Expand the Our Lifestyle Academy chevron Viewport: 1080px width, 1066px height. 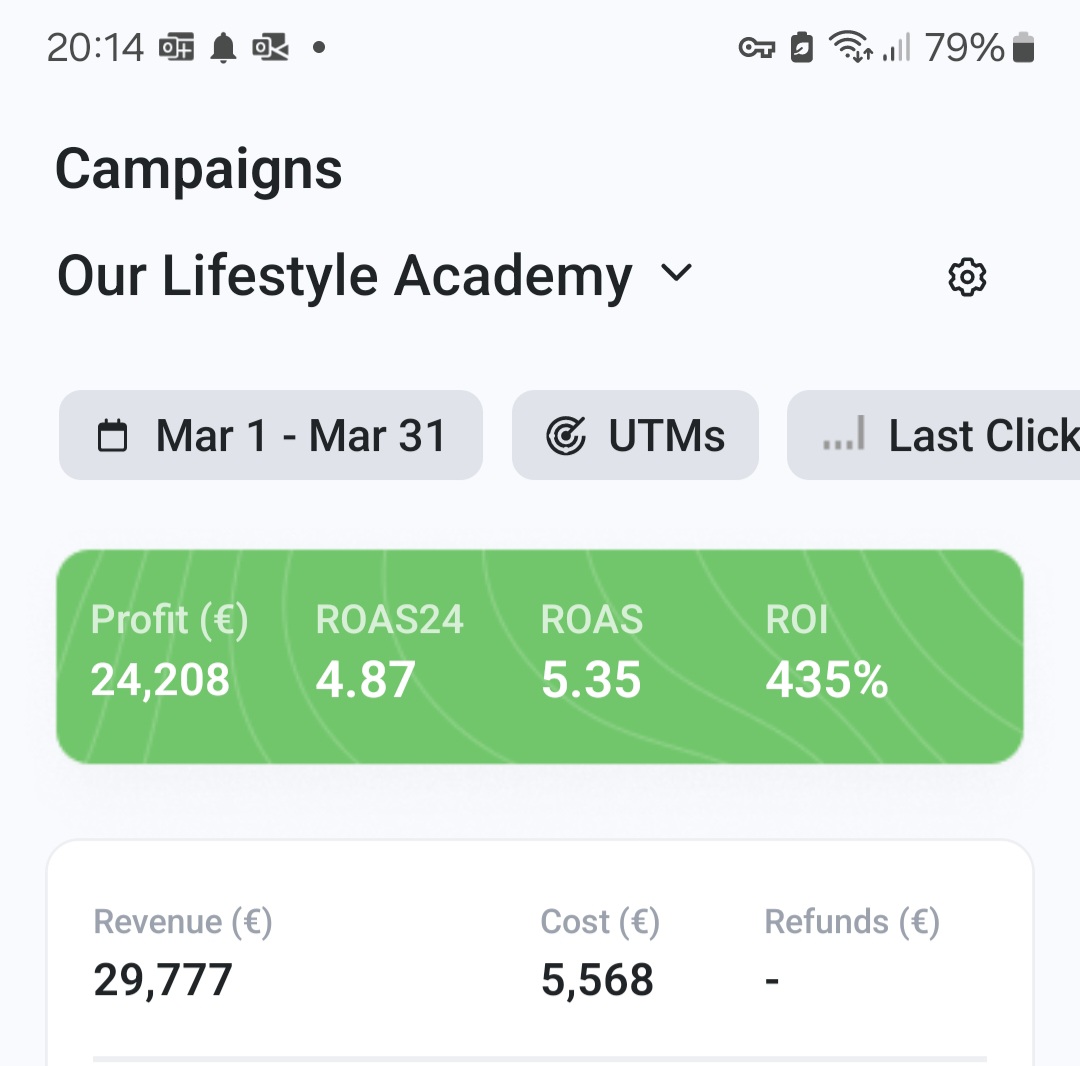[x=677, y=273]
